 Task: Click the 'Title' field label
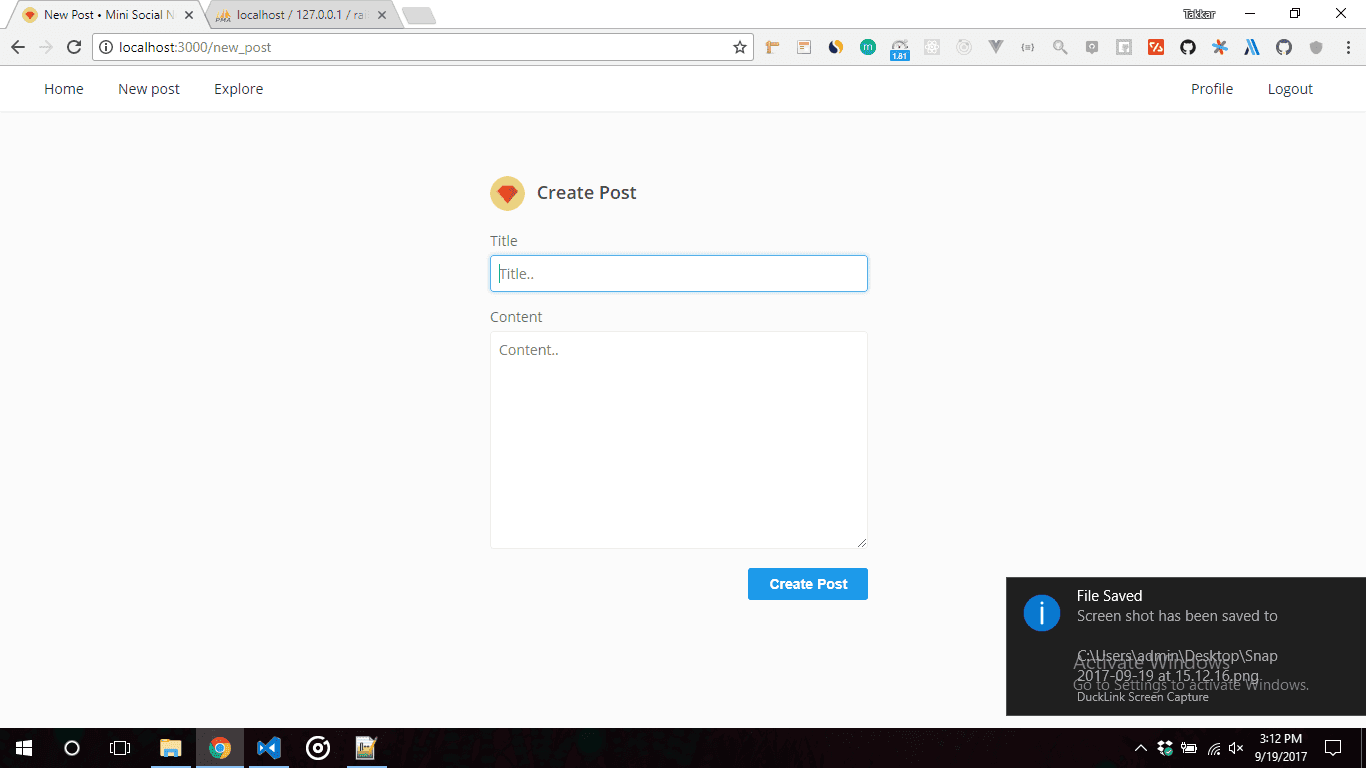504,241
